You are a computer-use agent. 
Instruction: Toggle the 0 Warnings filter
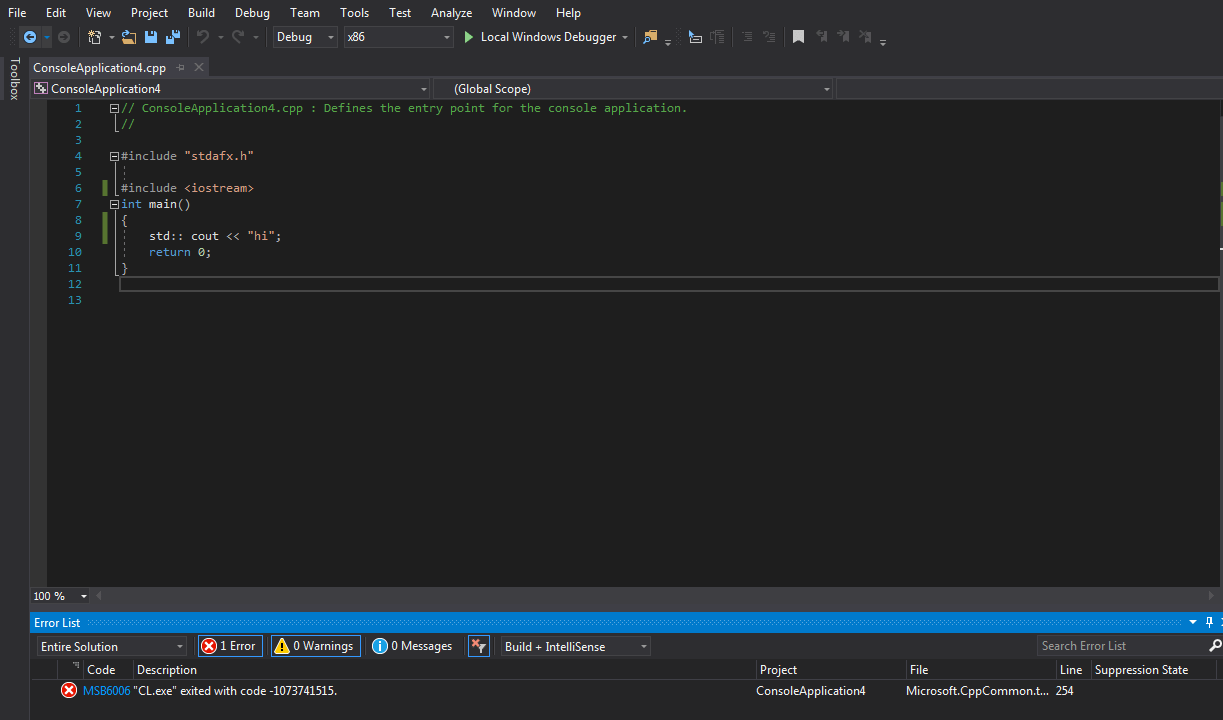[315, 645]
